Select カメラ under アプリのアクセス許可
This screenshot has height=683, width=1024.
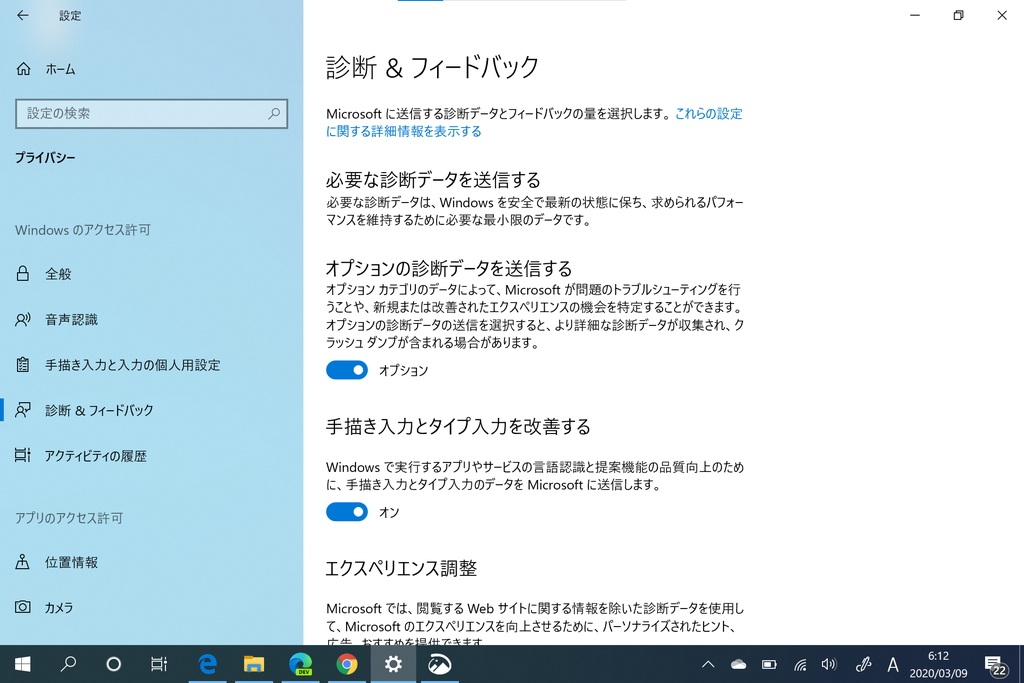click(58, 607)
